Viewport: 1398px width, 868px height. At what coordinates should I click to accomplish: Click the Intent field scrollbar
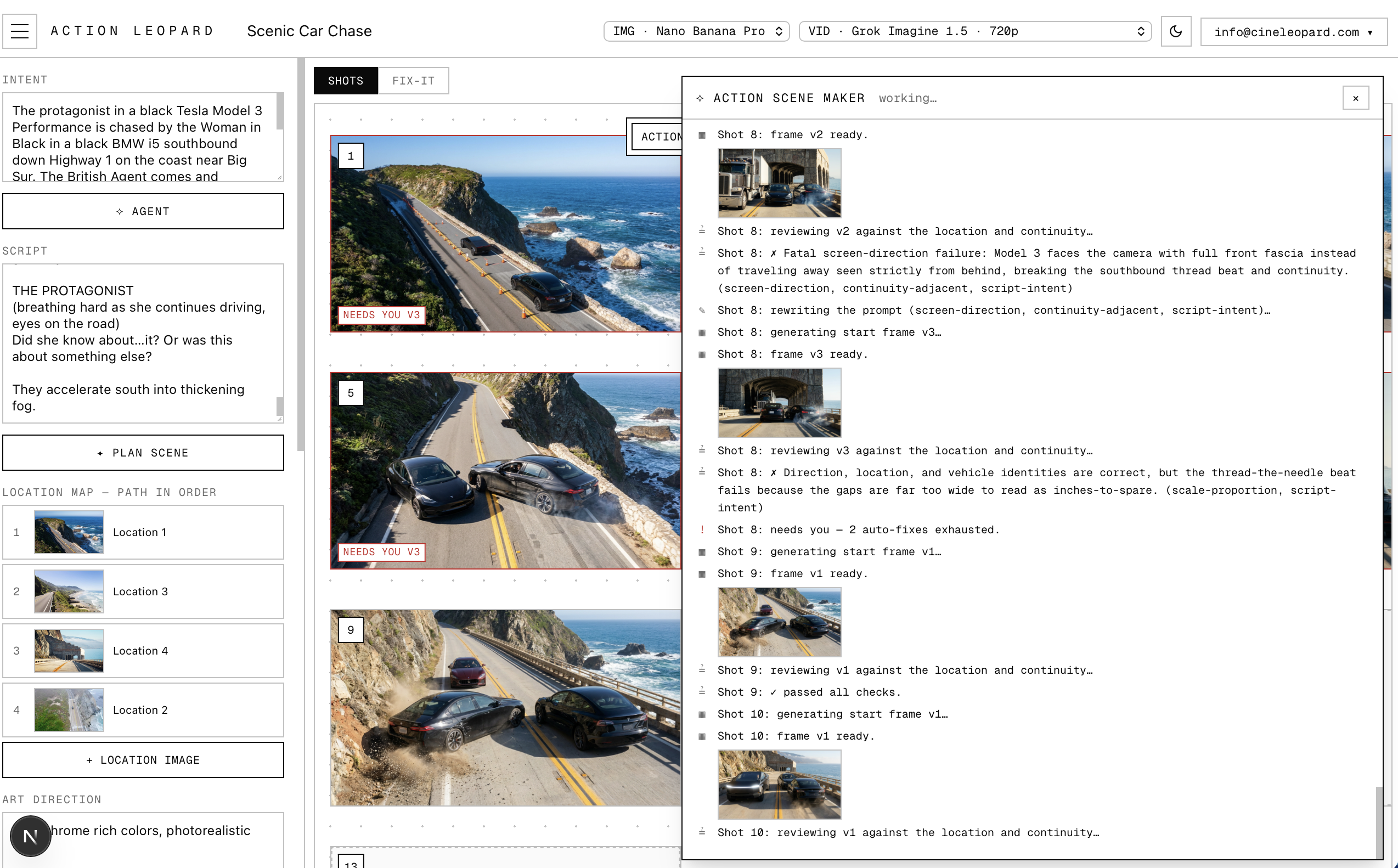280,112
